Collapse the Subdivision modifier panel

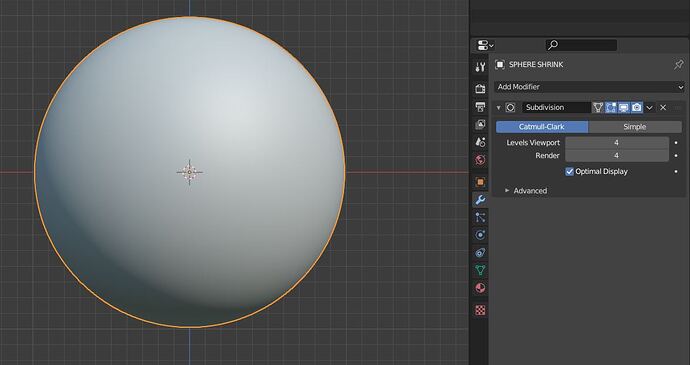[499, 107]
